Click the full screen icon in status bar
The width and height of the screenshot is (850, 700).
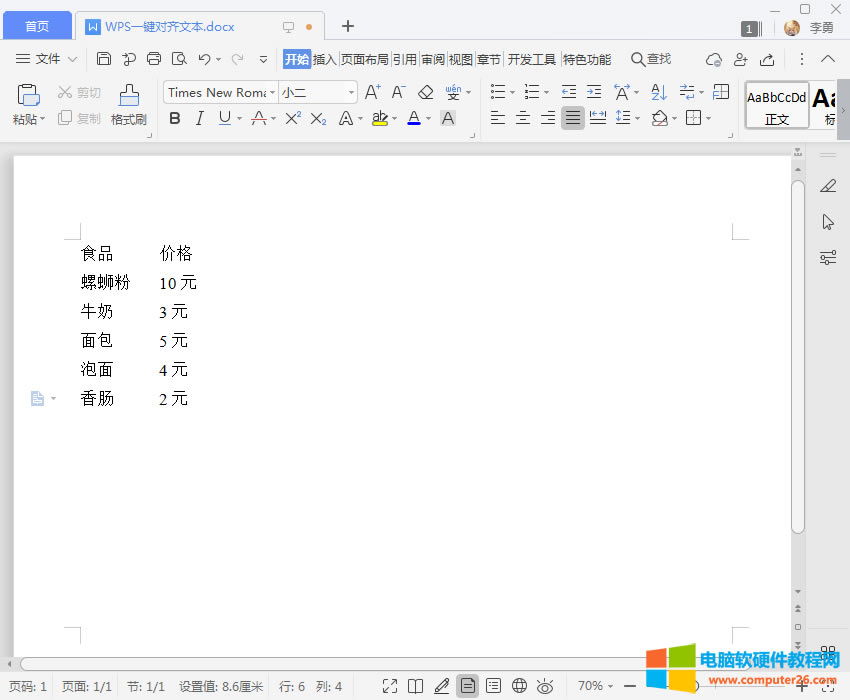390,686
